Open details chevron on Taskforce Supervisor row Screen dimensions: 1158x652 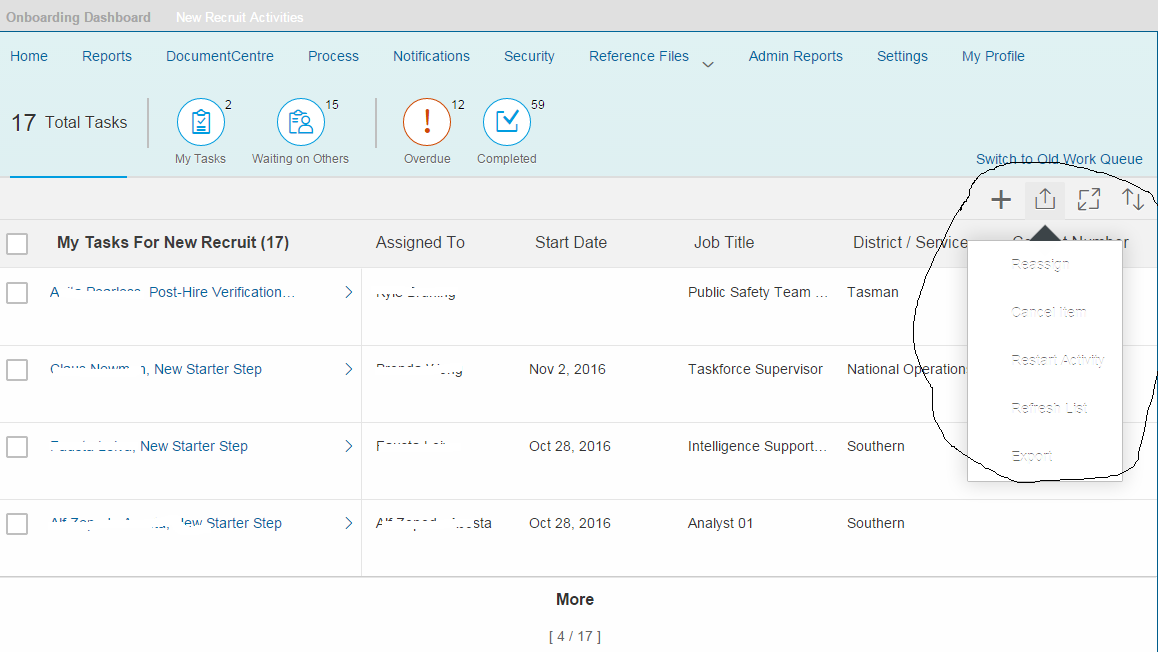(349, 369)
